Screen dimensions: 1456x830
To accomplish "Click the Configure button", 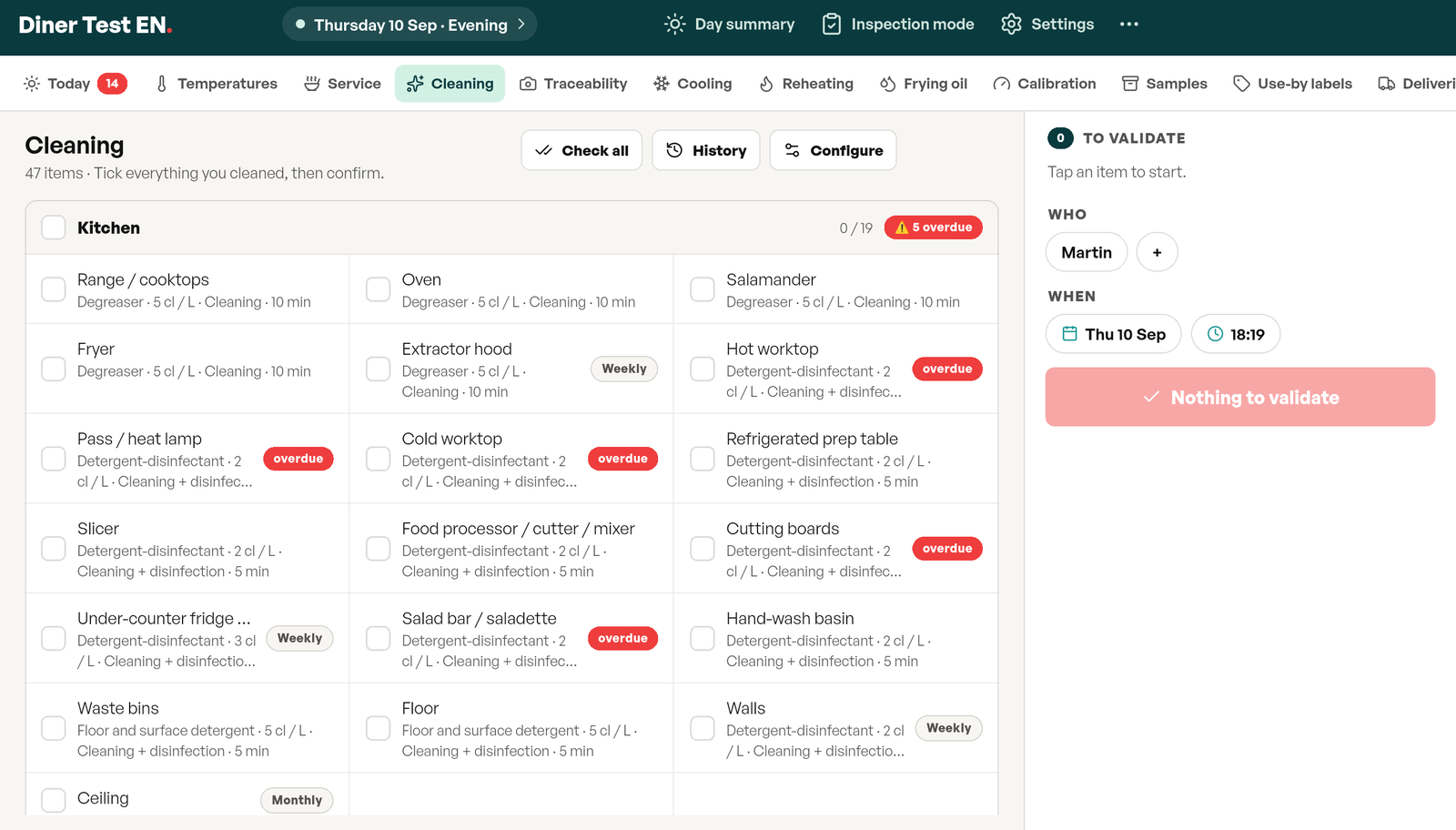I will click(x=834, y=150).
